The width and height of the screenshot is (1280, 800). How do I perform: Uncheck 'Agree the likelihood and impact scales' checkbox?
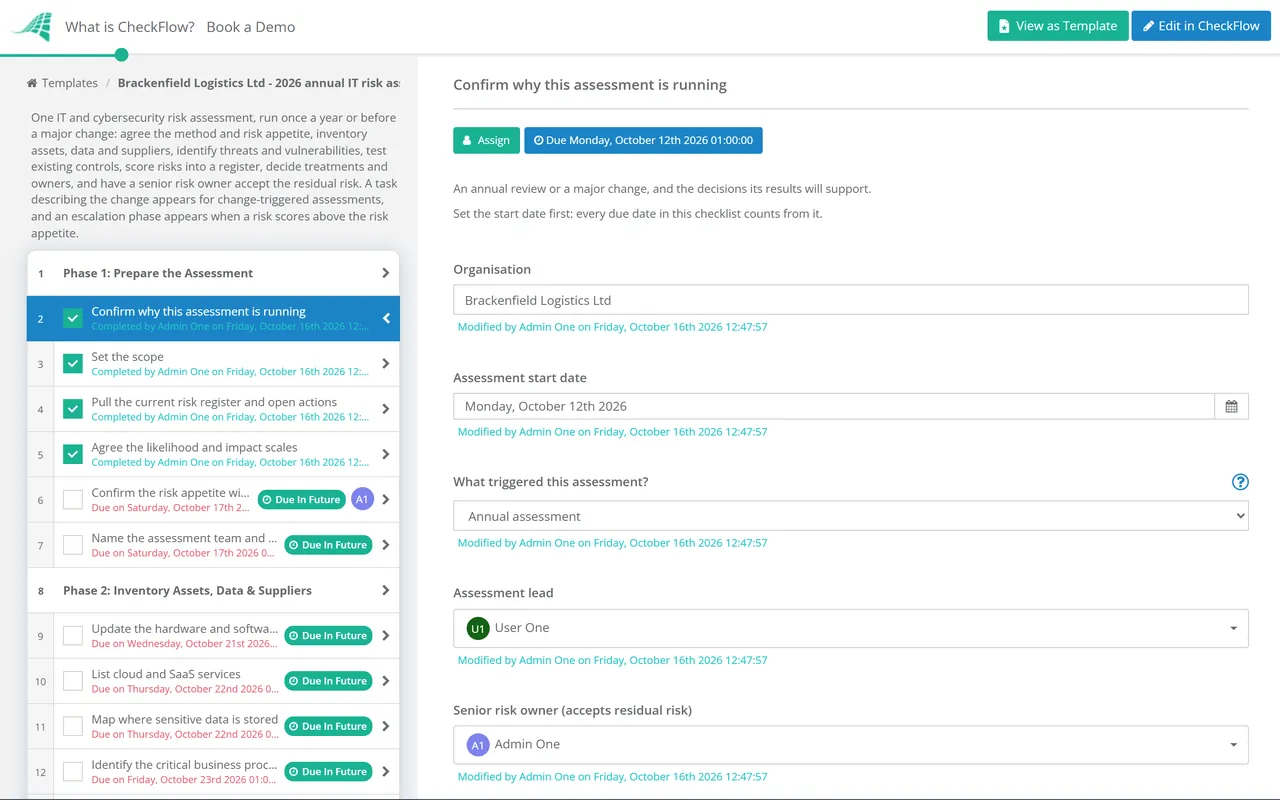tap(73, 454)
